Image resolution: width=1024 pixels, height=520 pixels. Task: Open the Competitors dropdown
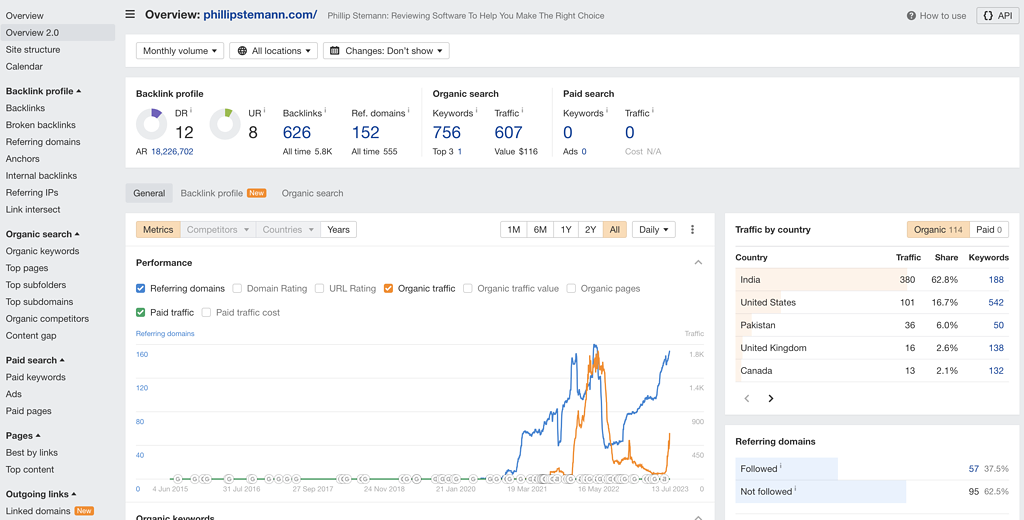217,229
